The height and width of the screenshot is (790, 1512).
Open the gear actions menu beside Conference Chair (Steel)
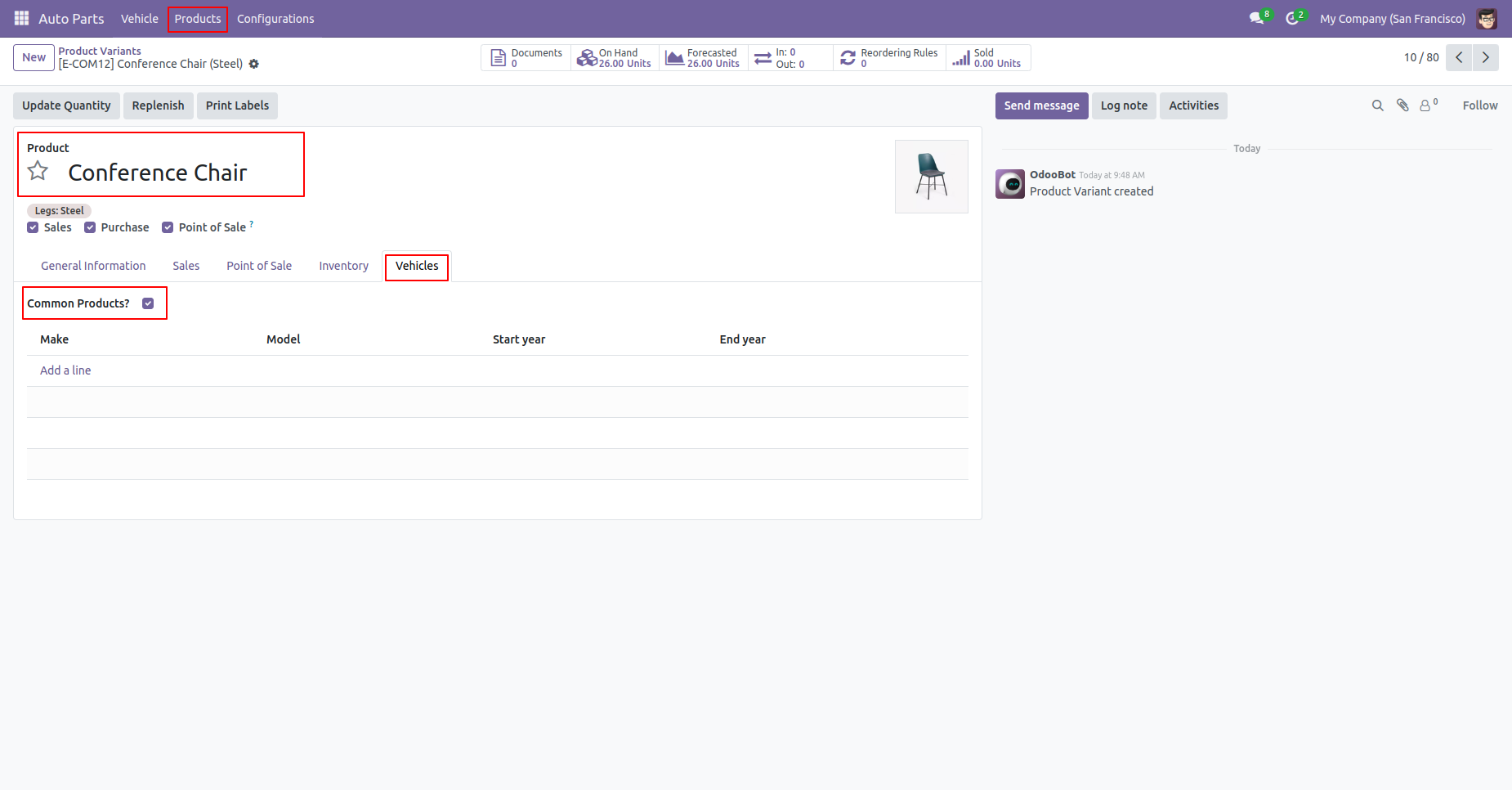coord(254,64)
